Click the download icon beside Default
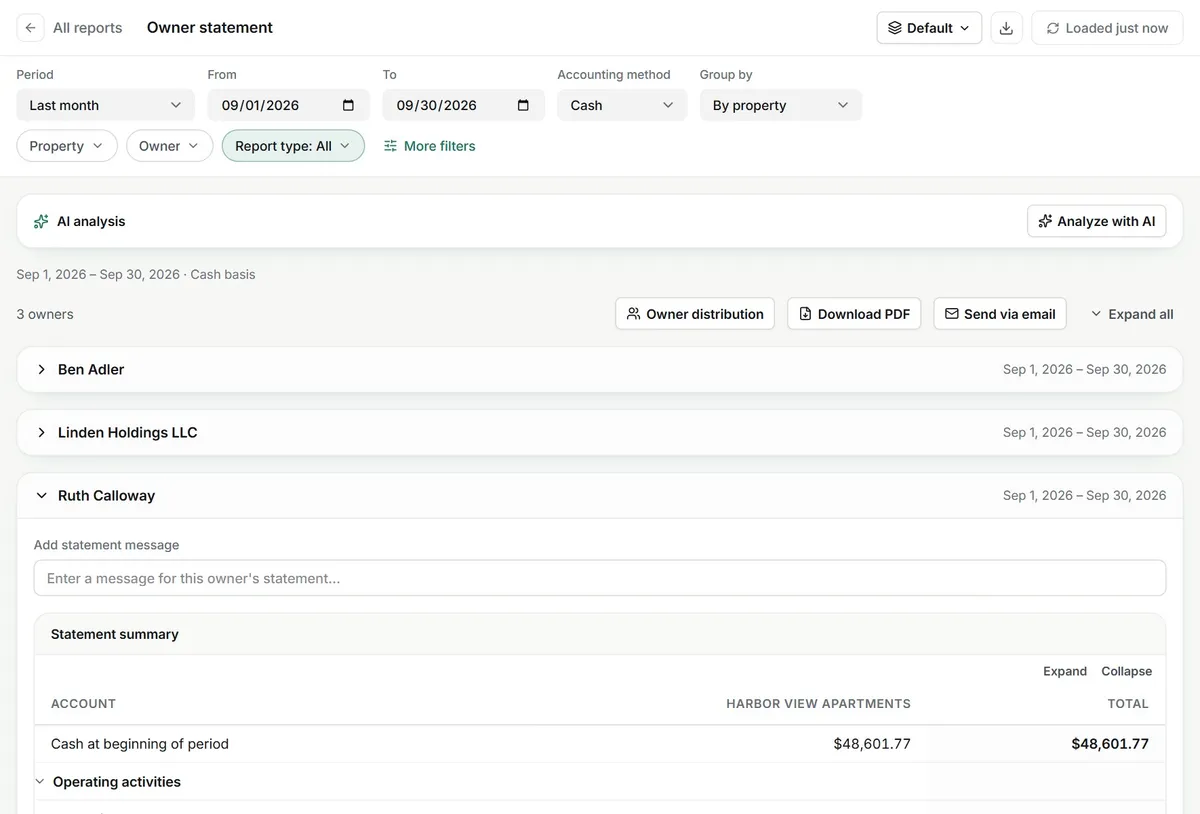This screenshot has height=814, width=1200. [1007, 28]
